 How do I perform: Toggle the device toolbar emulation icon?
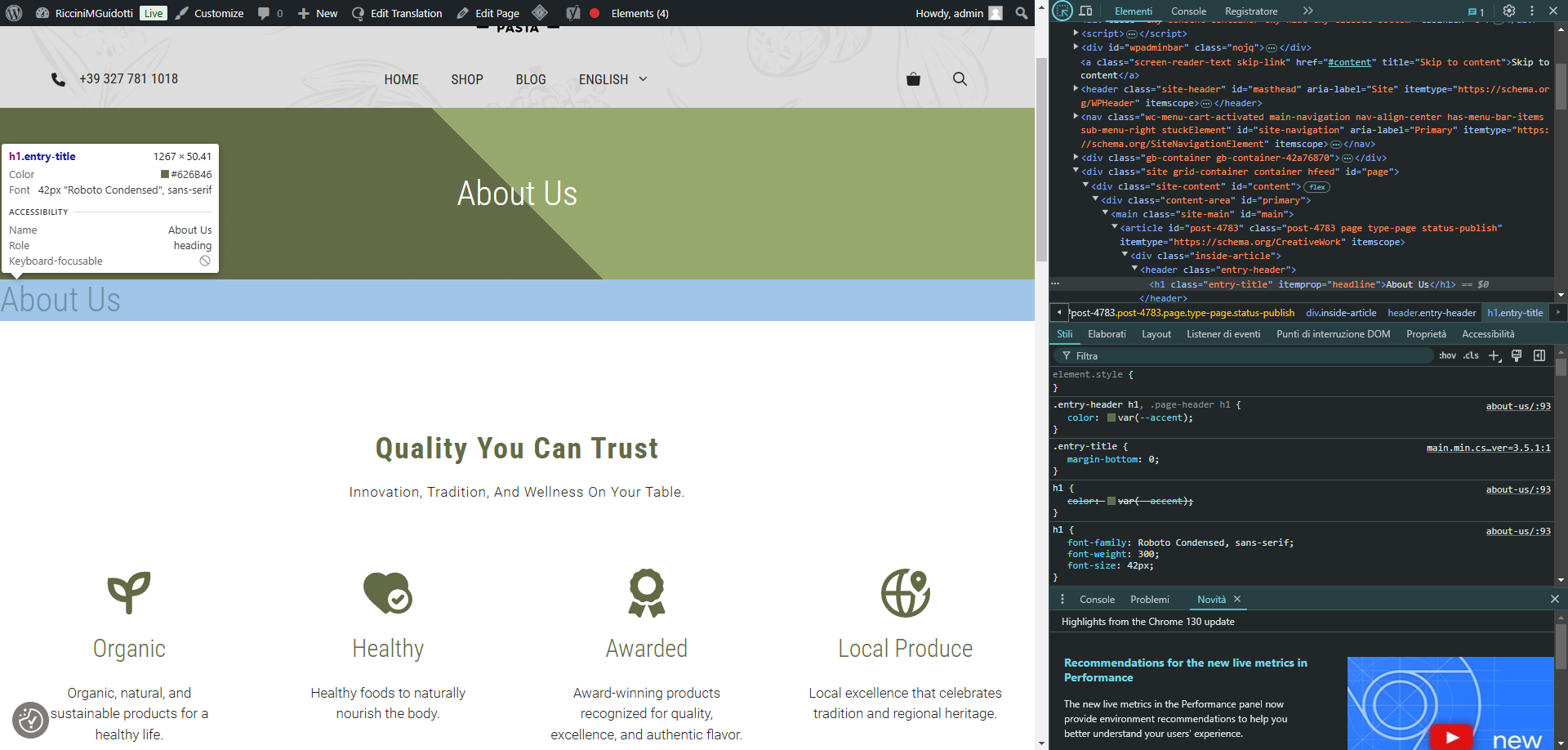1085,11
